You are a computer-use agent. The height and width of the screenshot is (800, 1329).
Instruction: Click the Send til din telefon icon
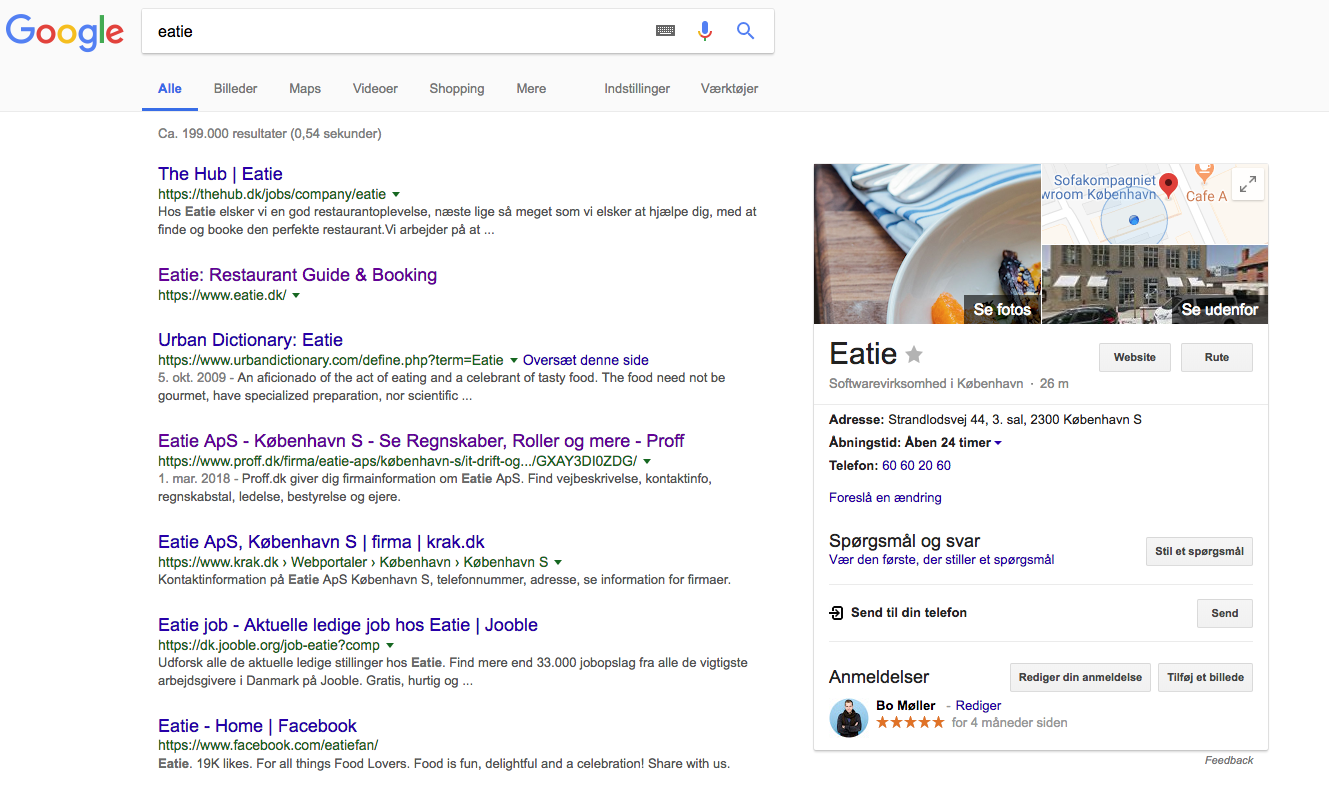click(836, 613)
